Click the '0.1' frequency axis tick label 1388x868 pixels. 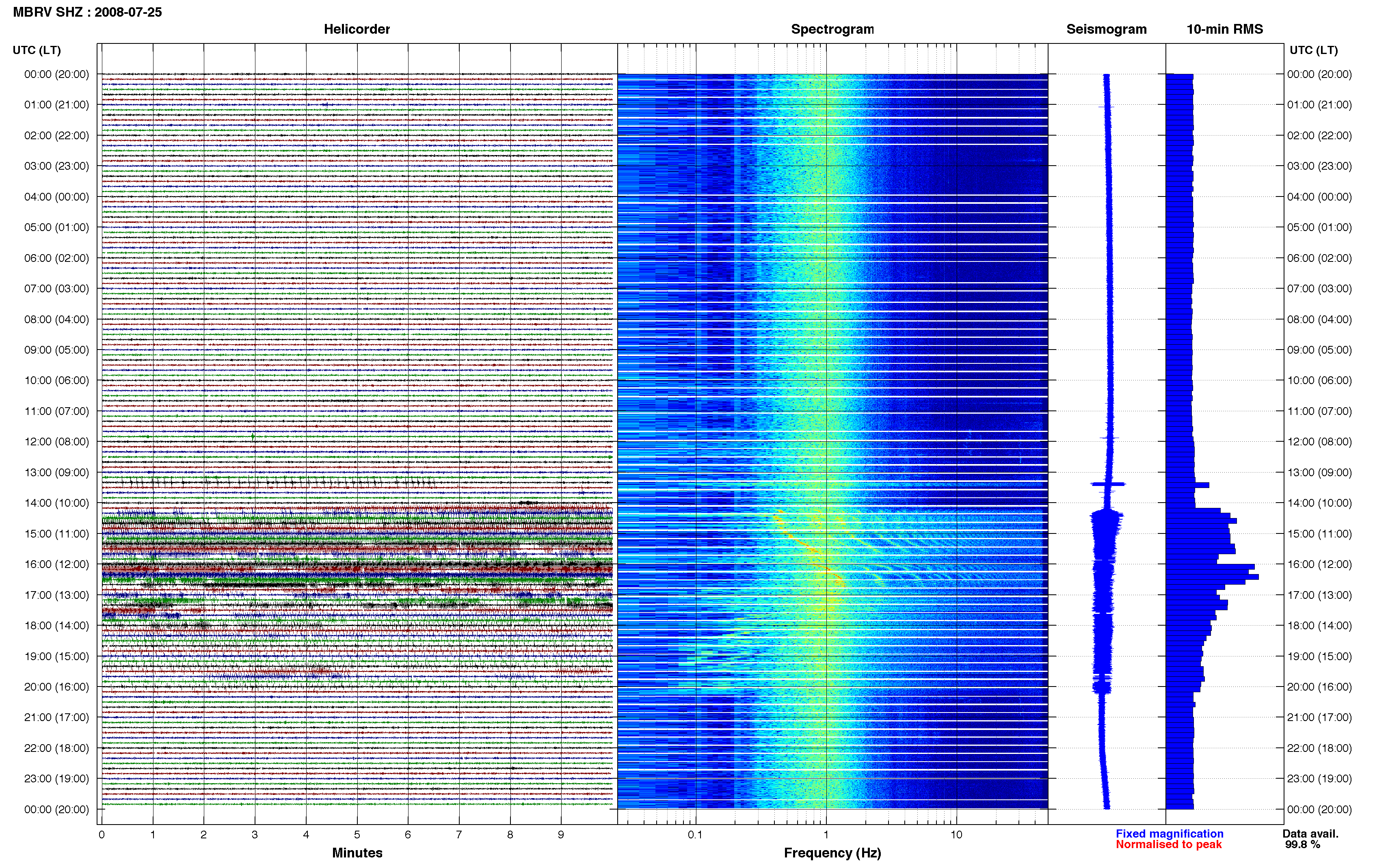click(x=695, y=835)
